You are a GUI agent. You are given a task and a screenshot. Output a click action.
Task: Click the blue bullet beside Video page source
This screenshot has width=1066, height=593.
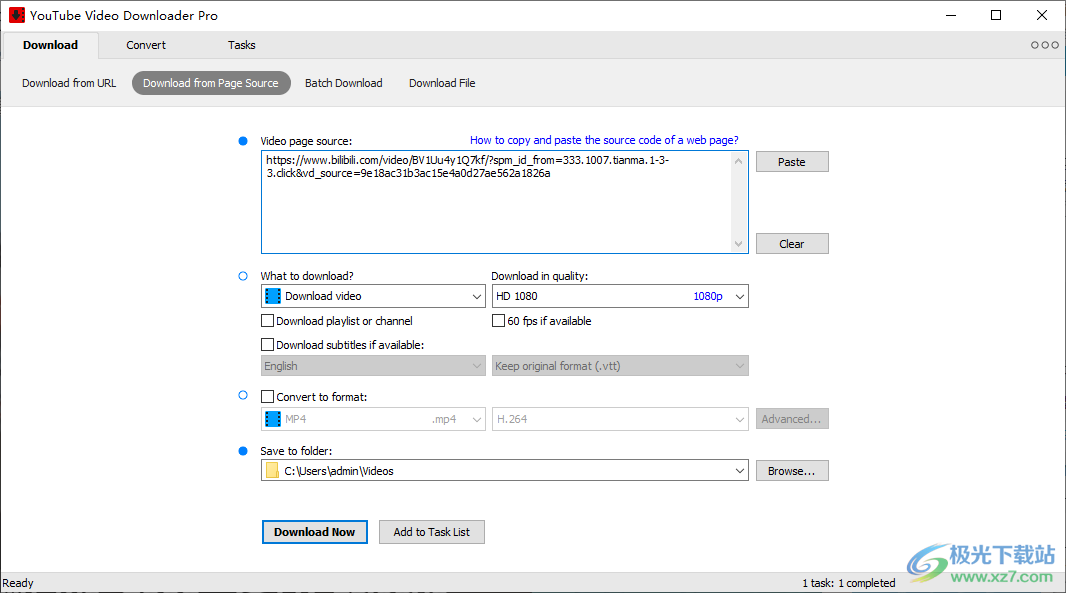243,141
